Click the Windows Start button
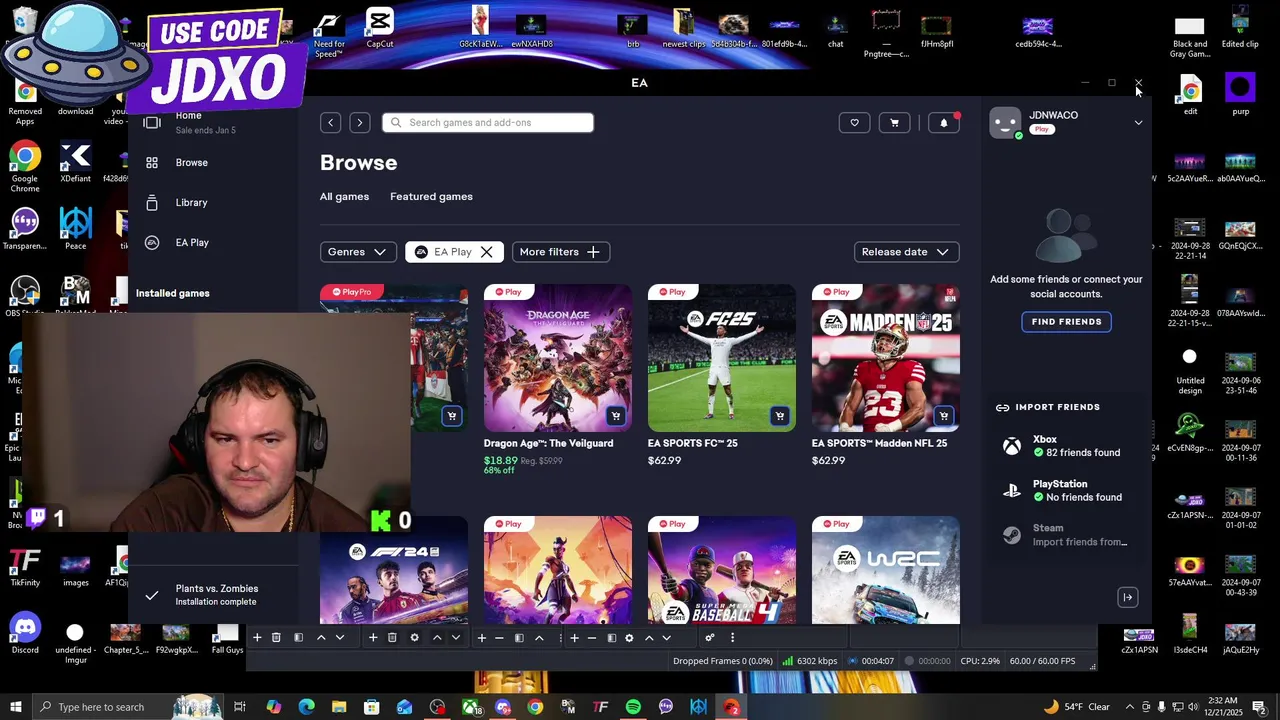The image size is (1280, 720). pos(15,707)
